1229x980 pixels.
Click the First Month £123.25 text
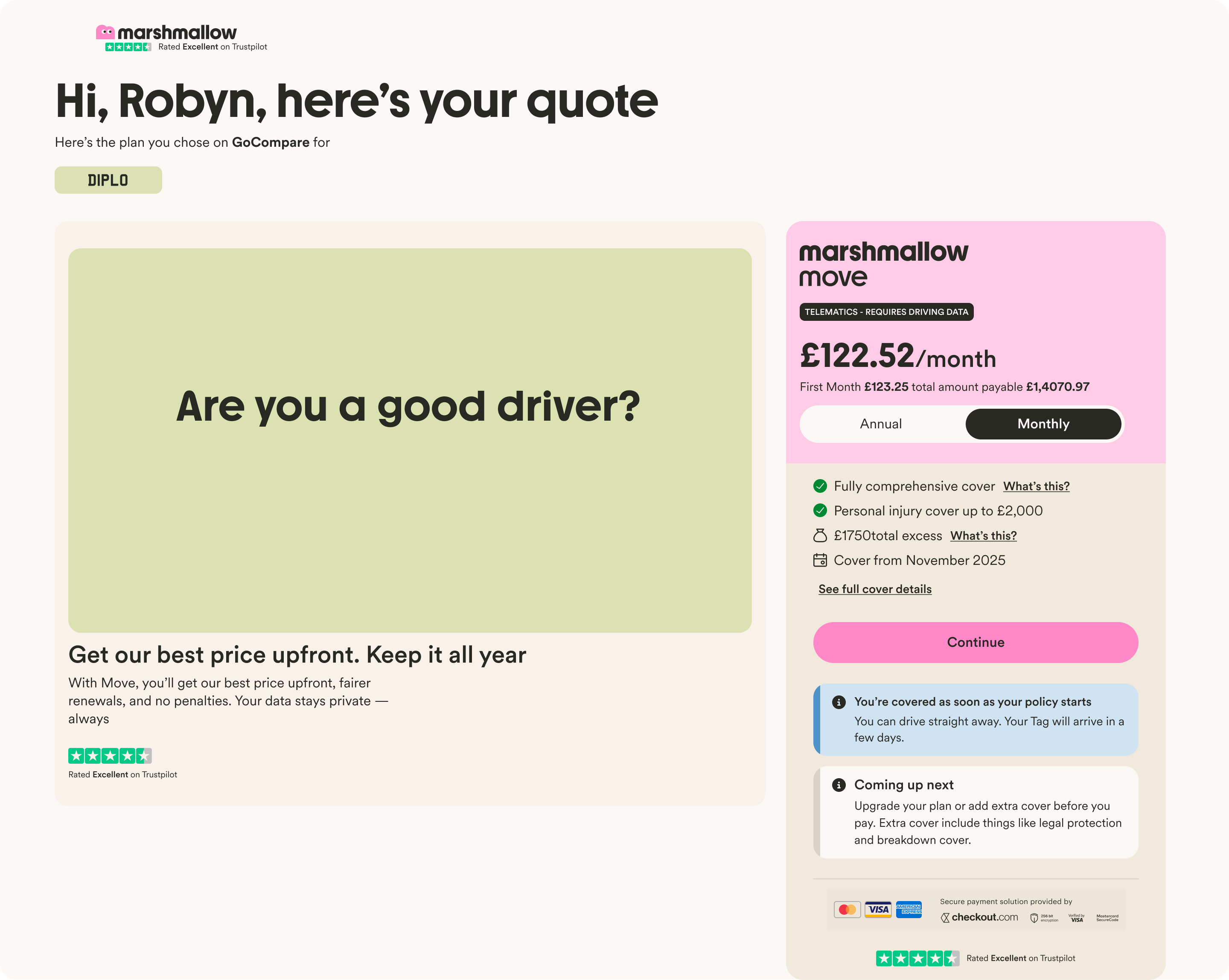pyautogui.click(x=854, y=387)
